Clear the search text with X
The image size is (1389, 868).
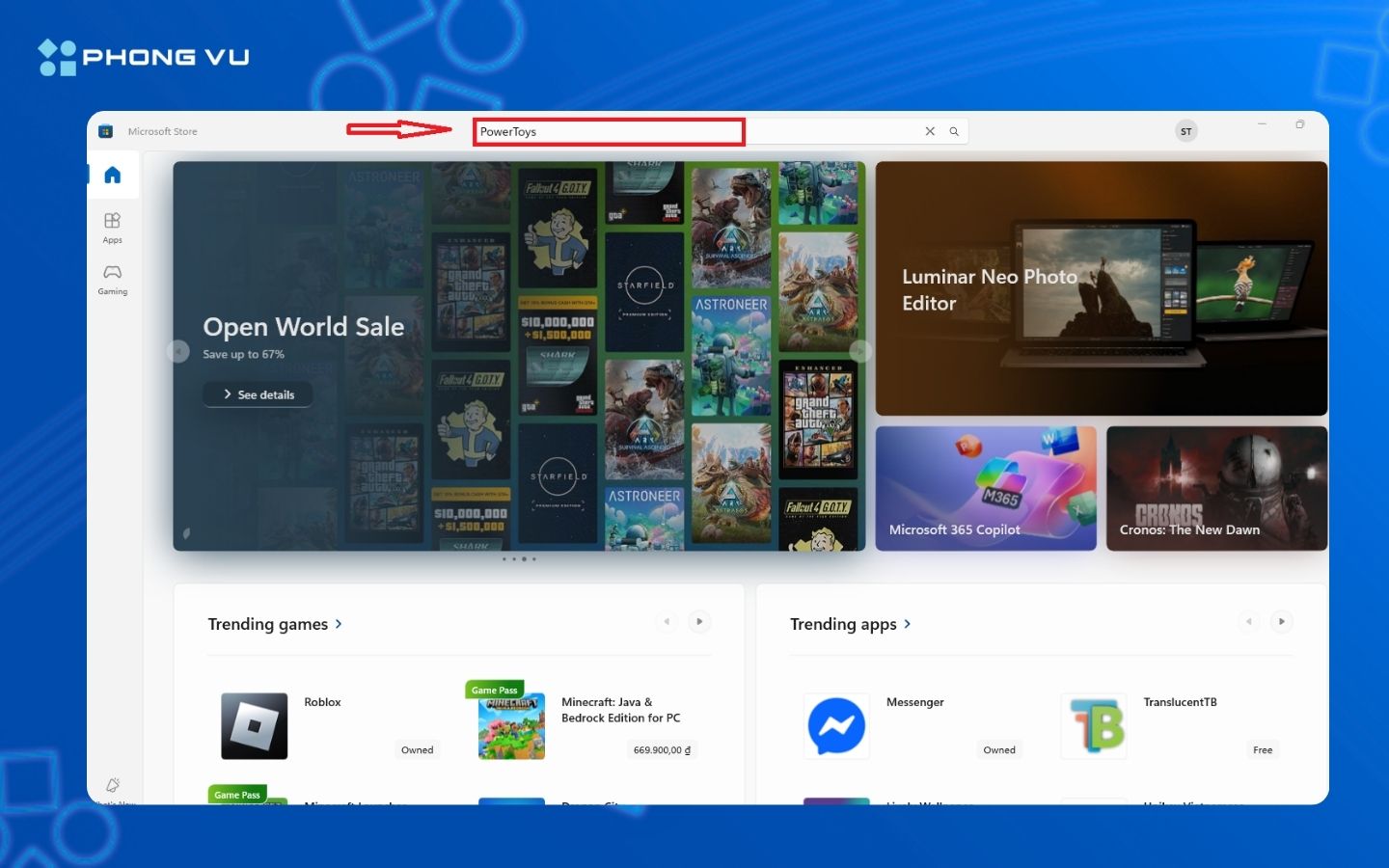click(x=930, y=132)
